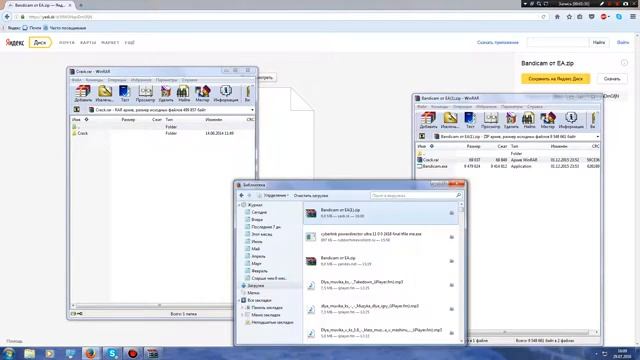Viewport: 640px width, 360px height.
Task: Click Тест icon in Bandicam zip WinRAR window
Action: point(470,120)
